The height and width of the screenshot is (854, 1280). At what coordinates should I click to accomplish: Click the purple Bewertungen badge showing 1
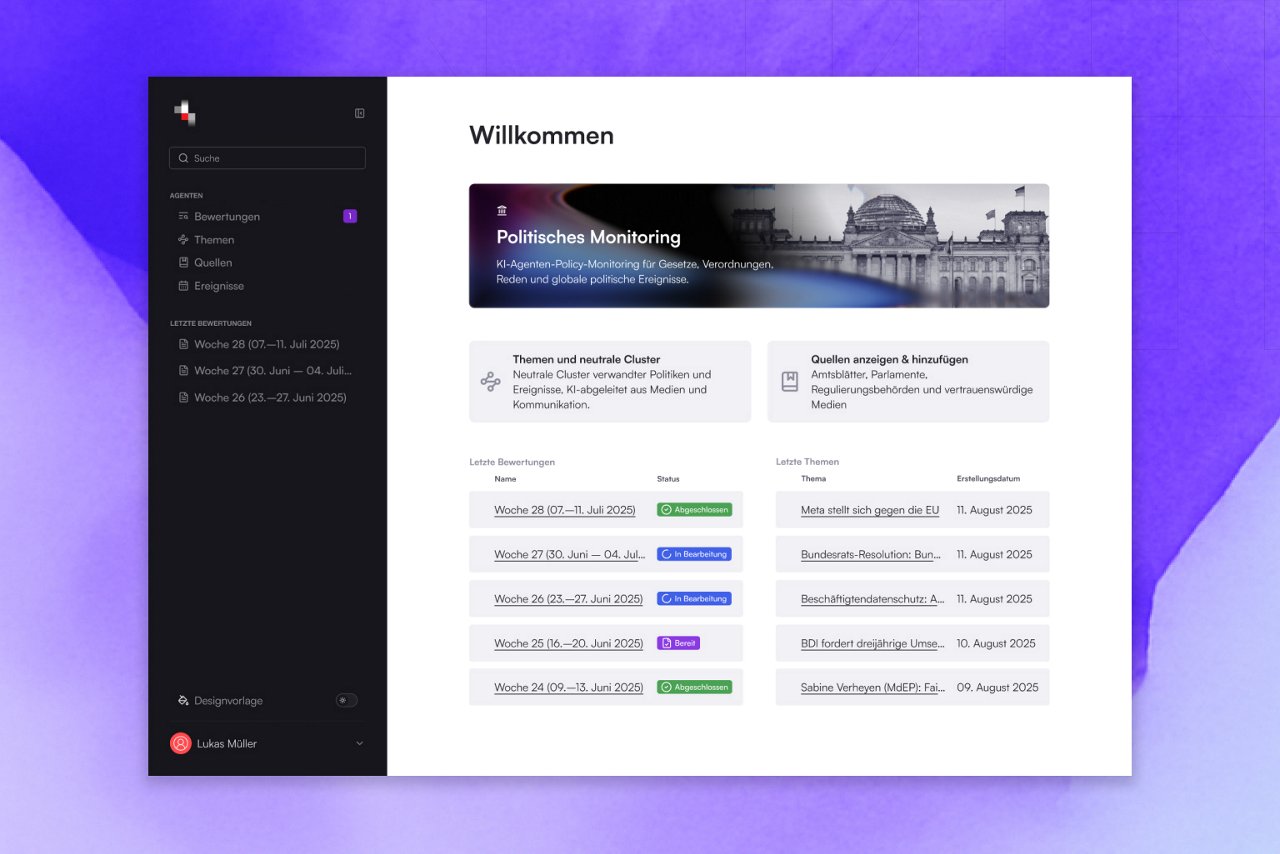pyautogui.click(x=350, y=216)
